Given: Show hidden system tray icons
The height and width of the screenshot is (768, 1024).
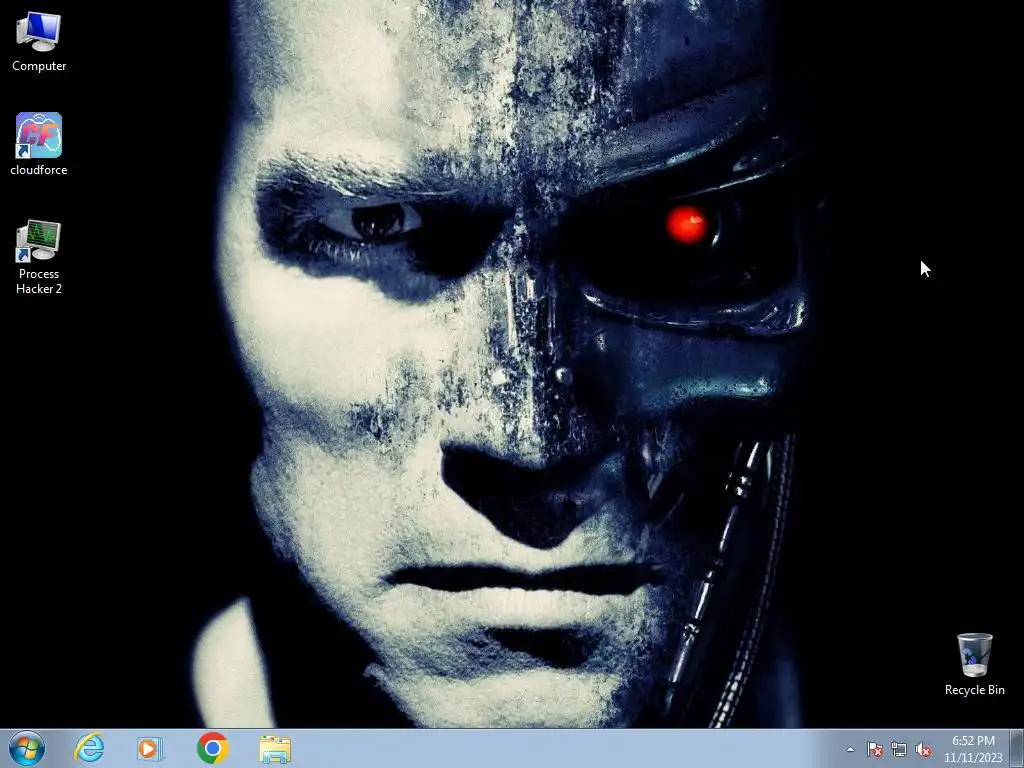Looking at the screenshot, I should (850, 749).
